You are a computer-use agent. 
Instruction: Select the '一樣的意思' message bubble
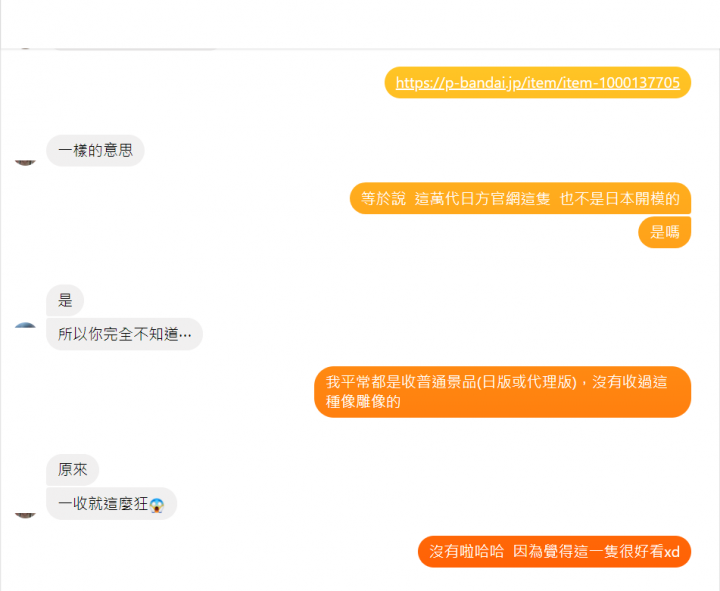point(96,151)
